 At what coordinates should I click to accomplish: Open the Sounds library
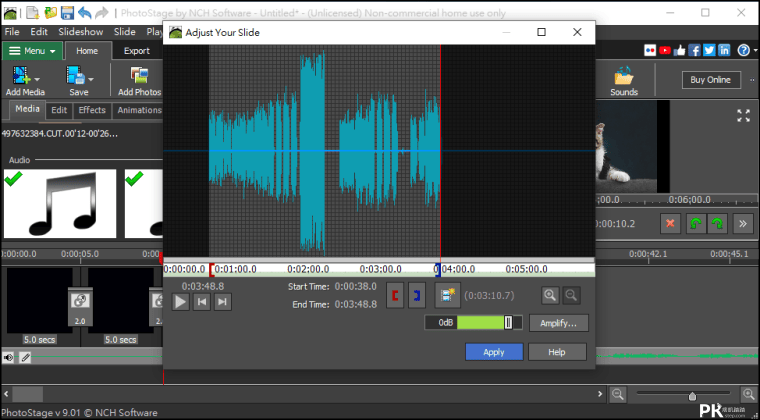pos(623,80)
